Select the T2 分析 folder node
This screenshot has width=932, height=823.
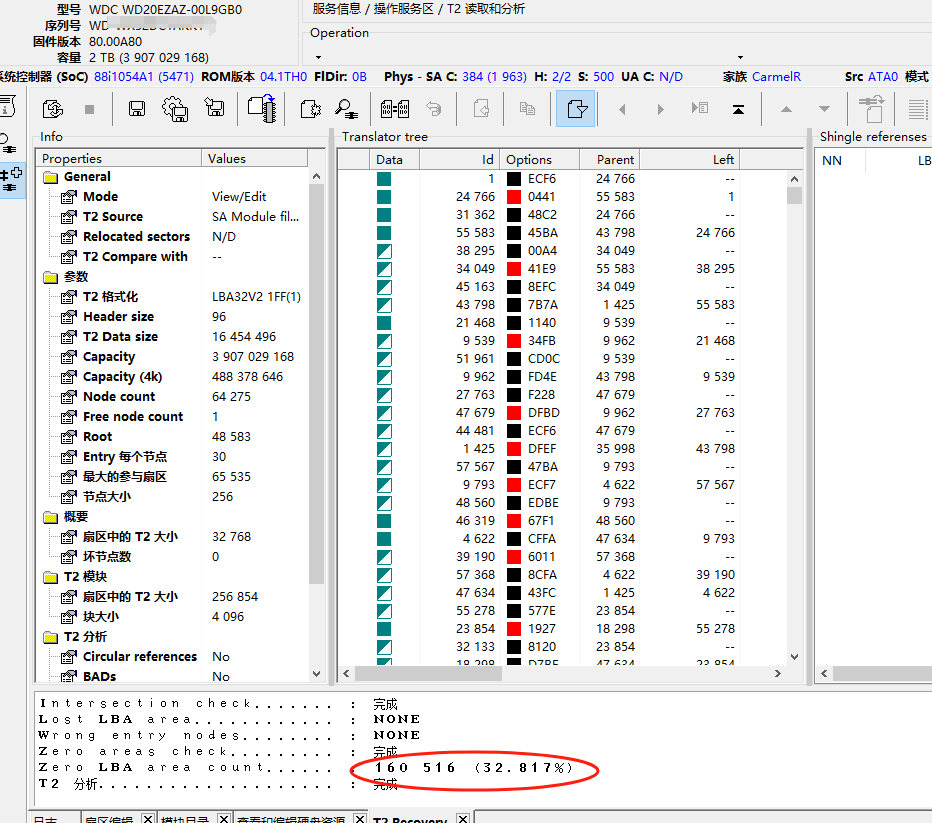[x=75, y=637]
